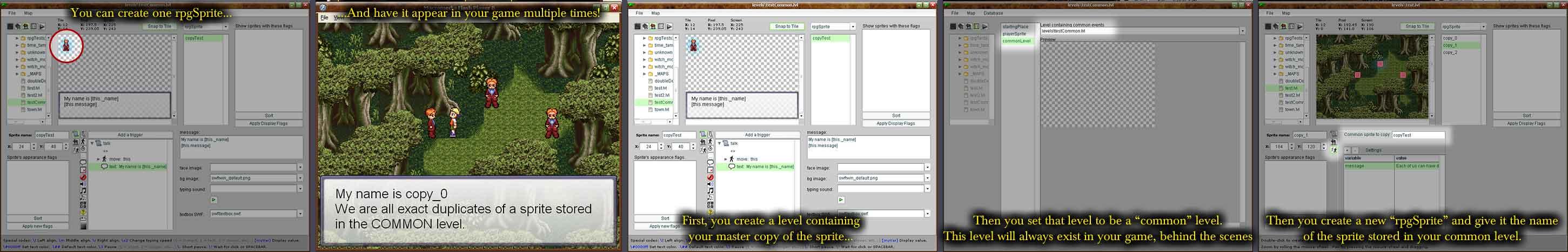This screenshot has height=252, width=1568.
Task: Click the red circle trigger icon in the 'You can create one rpgSprite' panel
Action: [x=83, y=177]
